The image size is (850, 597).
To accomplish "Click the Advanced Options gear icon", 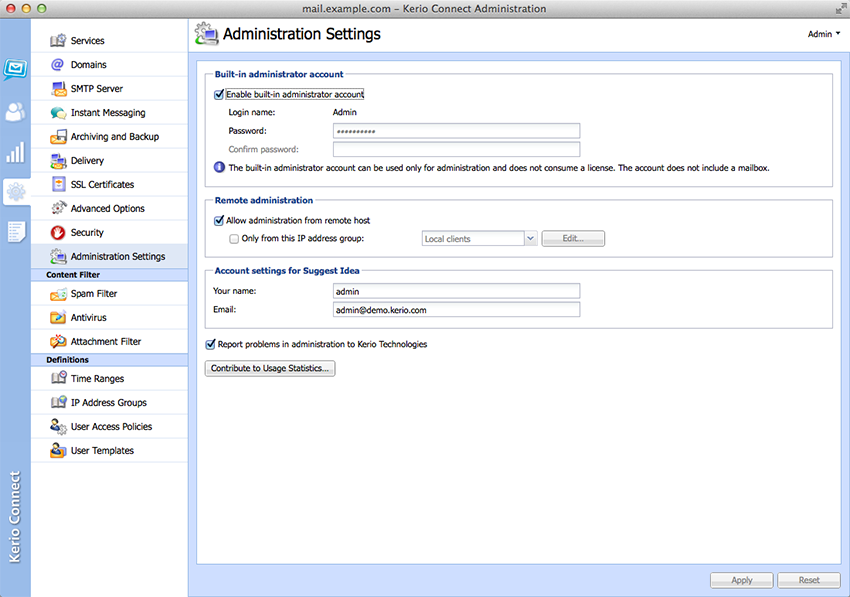I will click(x=58, y=208).
